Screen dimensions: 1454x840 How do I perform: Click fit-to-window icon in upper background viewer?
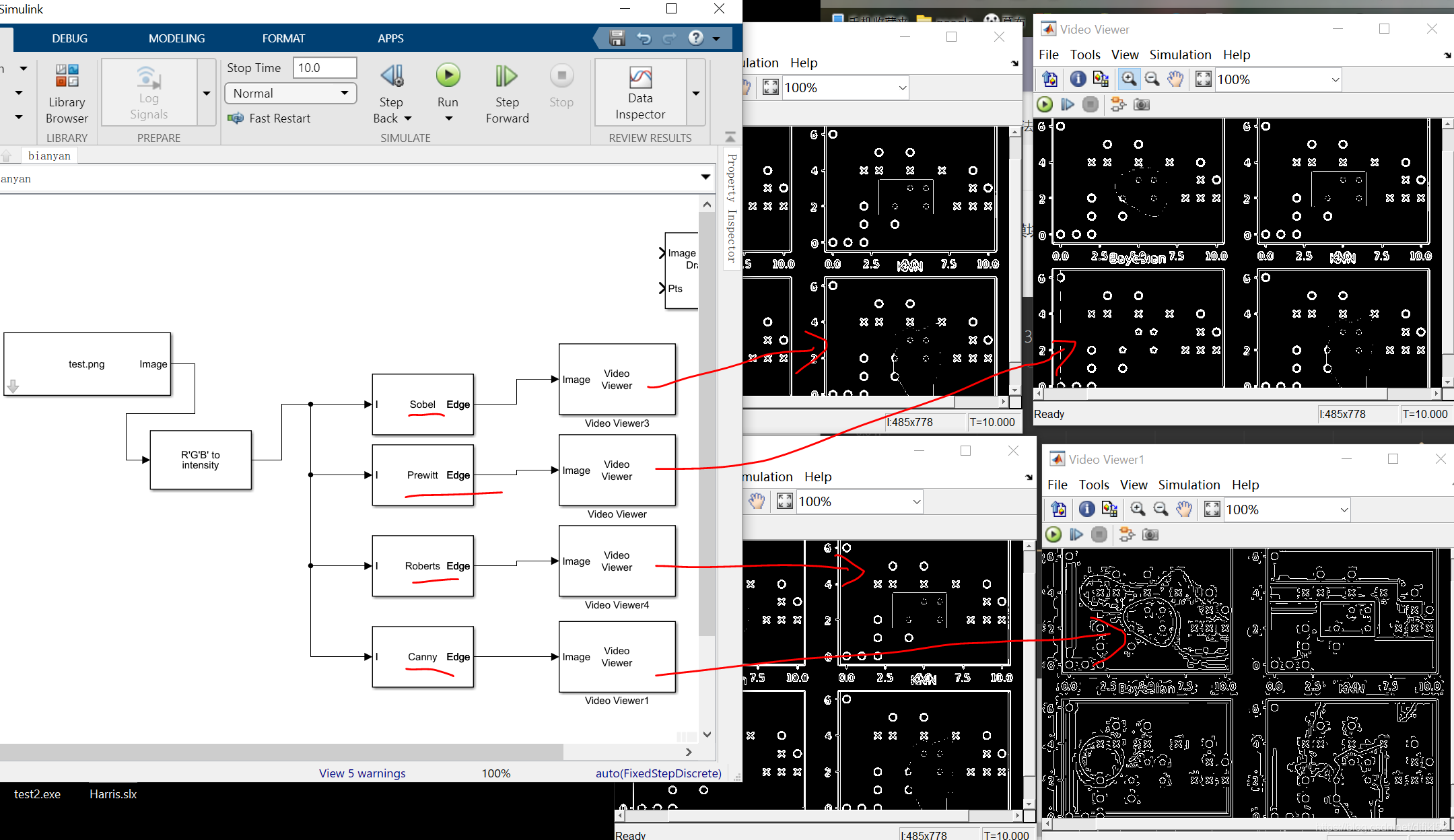771,87
